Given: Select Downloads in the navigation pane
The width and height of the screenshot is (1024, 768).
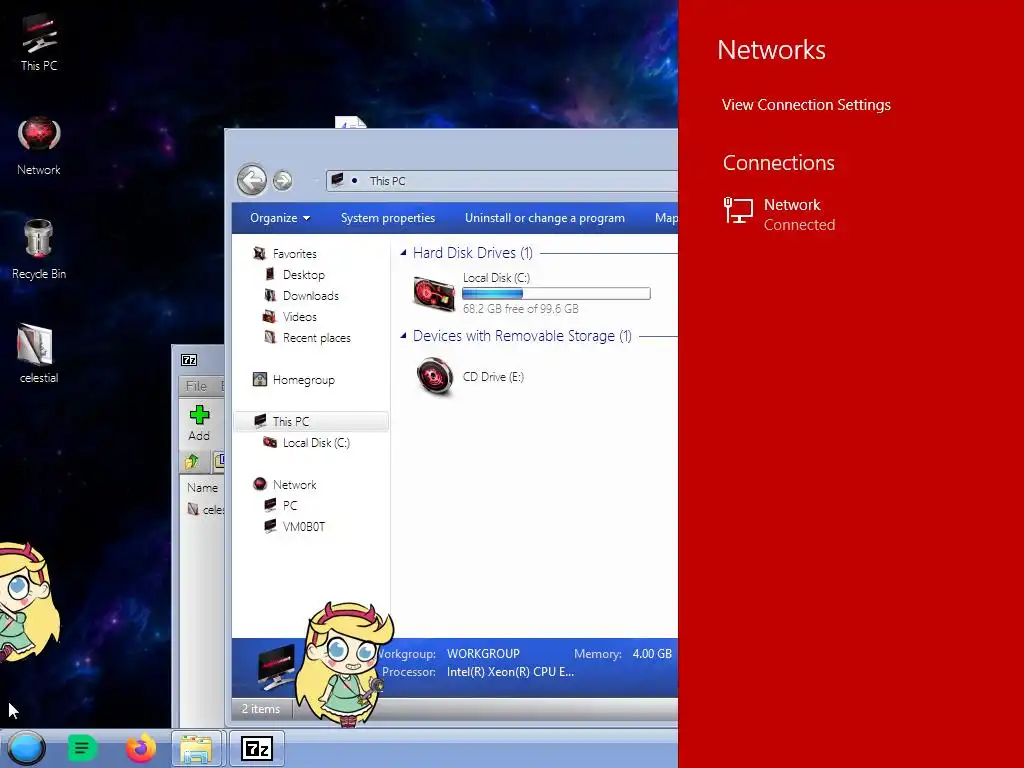Looking at the screenshot, I should click(x=302, y=296).
